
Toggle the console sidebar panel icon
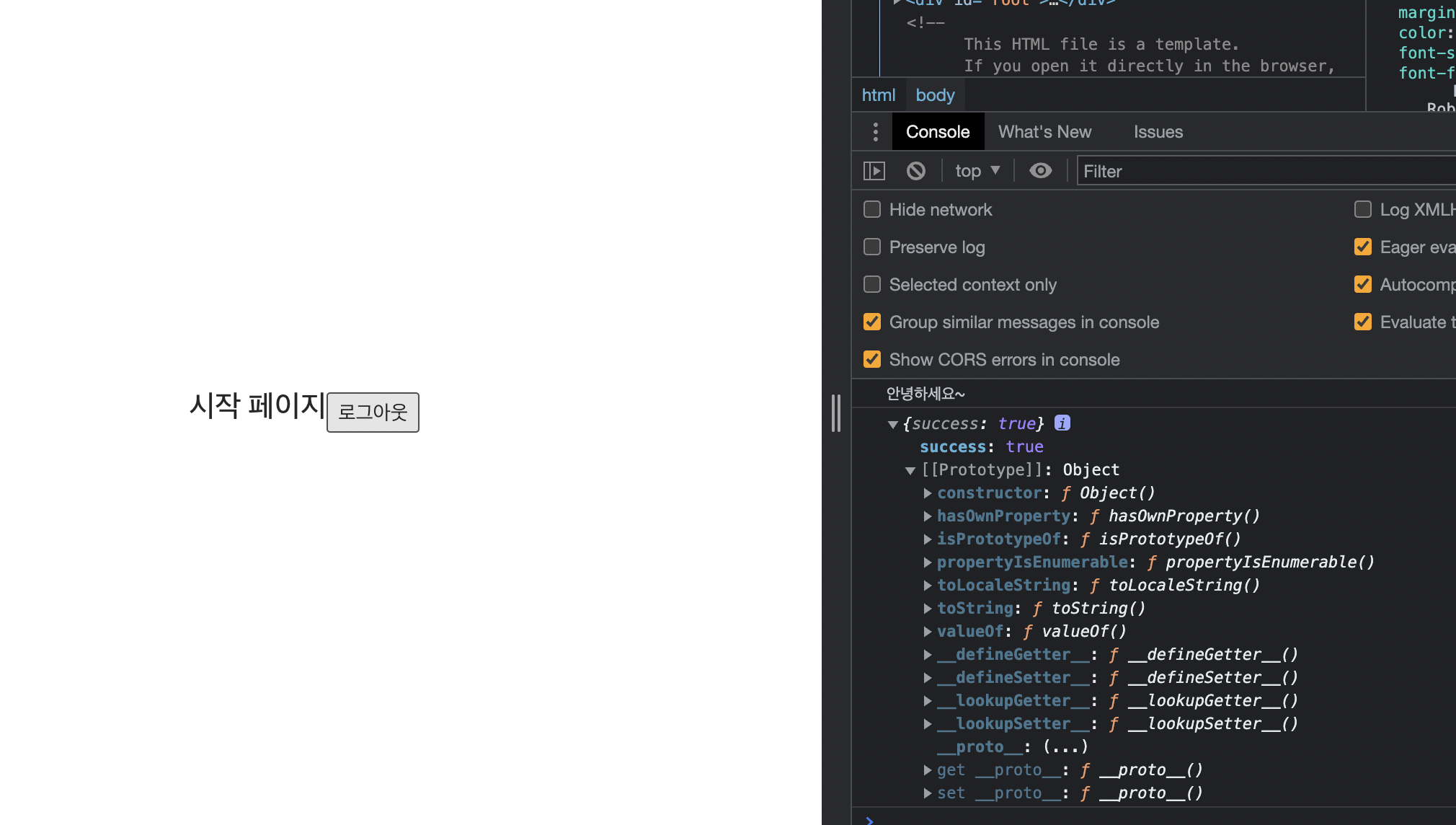tap(874, 171)
